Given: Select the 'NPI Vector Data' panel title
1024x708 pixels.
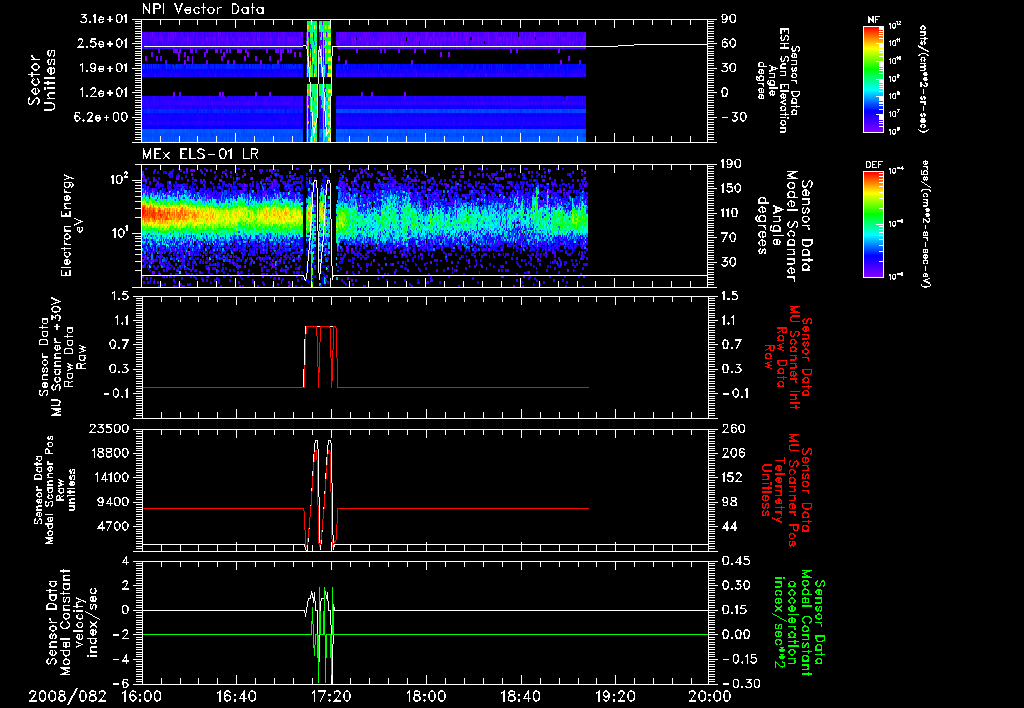Looking at the screenshot, I should point(204,9).
